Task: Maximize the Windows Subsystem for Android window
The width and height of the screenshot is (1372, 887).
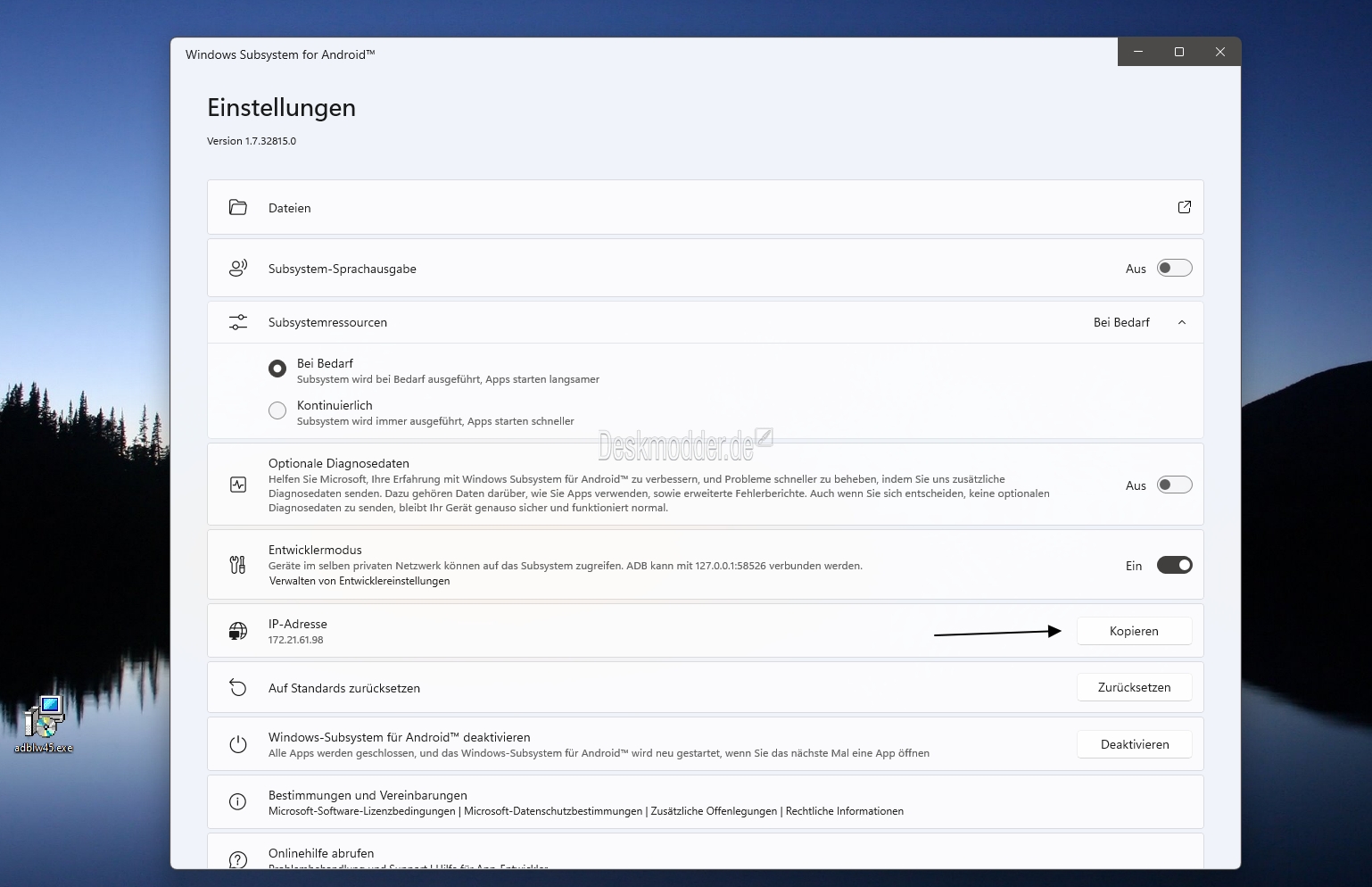Action: 1179,52
